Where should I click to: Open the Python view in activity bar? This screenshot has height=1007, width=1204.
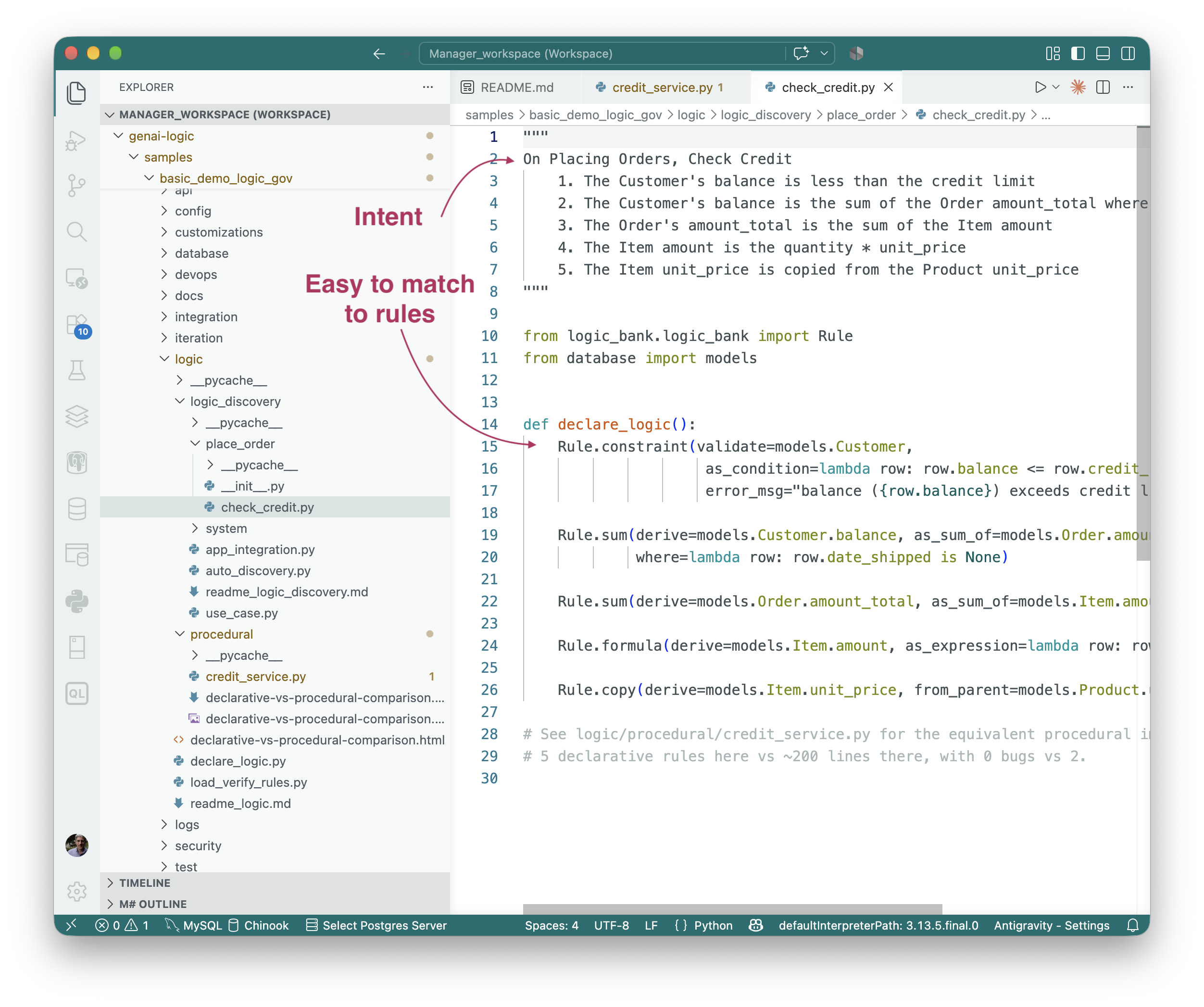tap(76, 601)
